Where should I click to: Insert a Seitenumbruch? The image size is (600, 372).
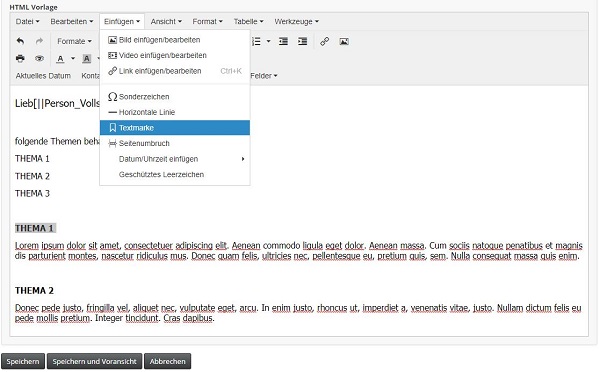pos(175,144)
